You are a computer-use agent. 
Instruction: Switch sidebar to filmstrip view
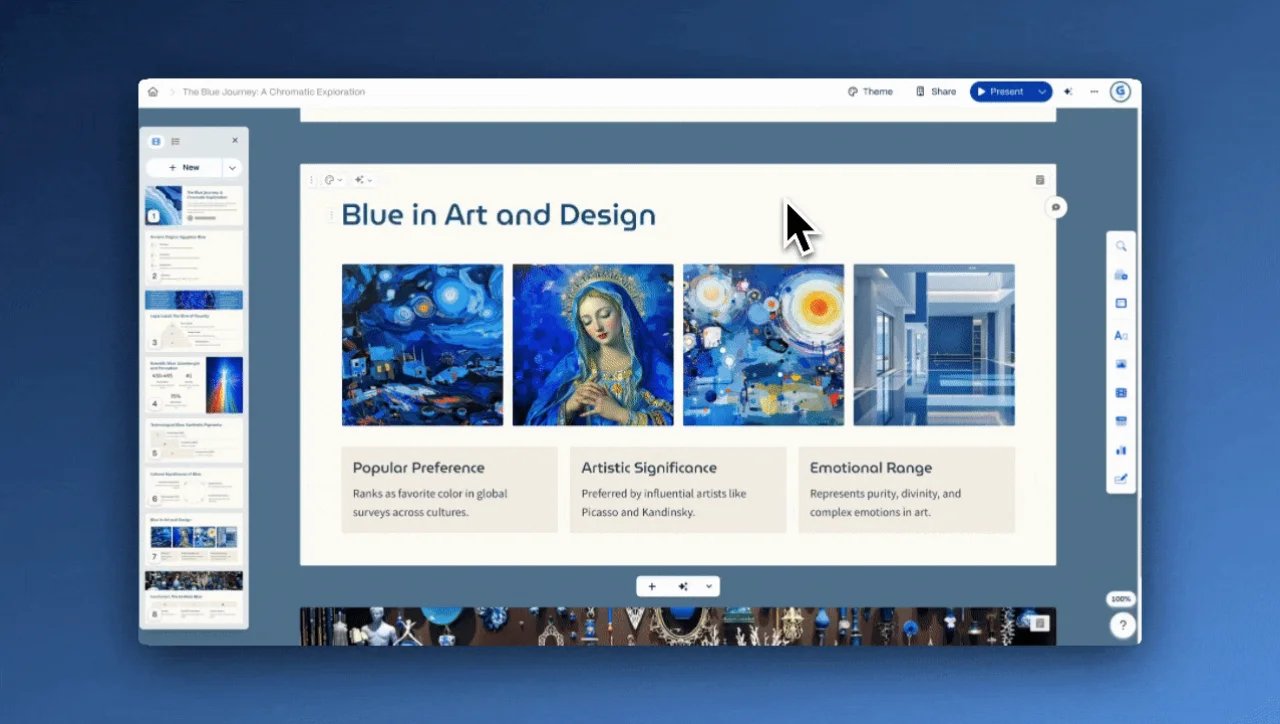click(x=156, y=142)
